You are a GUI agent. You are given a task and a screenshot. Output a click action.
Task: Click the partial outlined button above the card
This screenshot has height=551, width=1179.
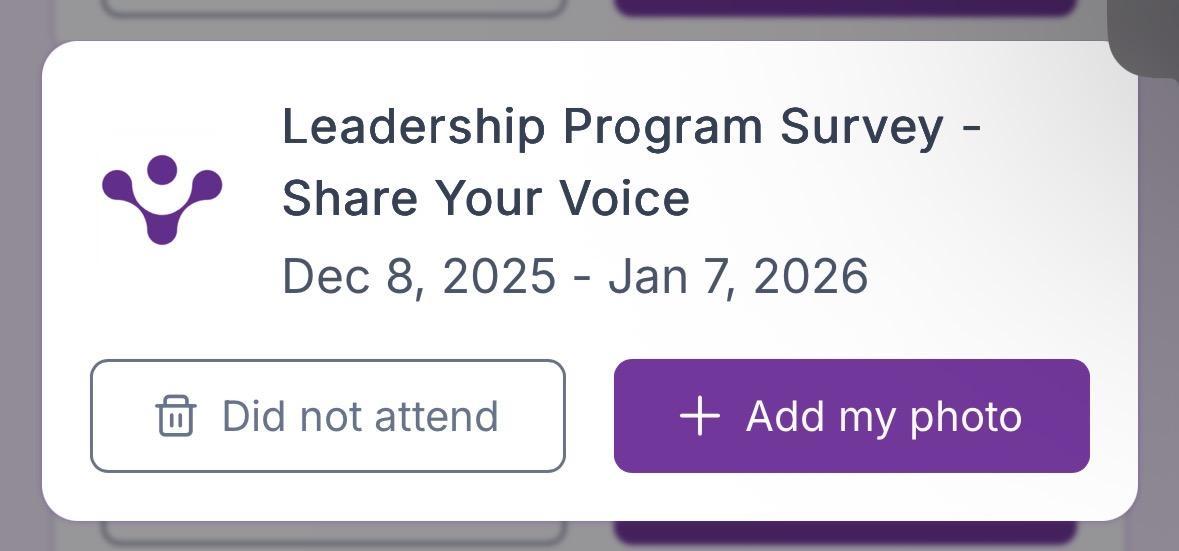(x=335, y=6)
